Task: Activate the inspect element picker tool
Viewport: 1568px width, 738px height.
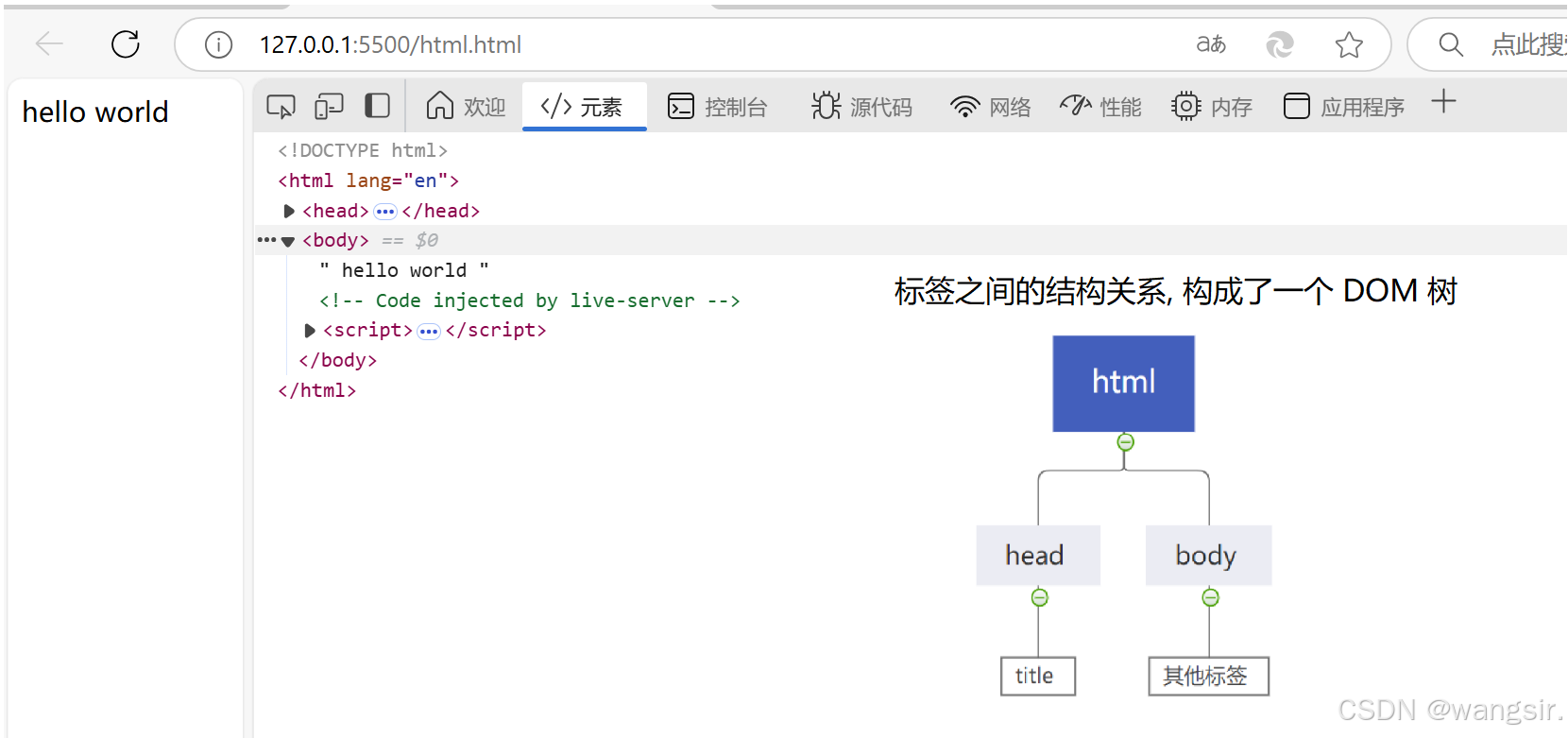Action: point(281,106)
